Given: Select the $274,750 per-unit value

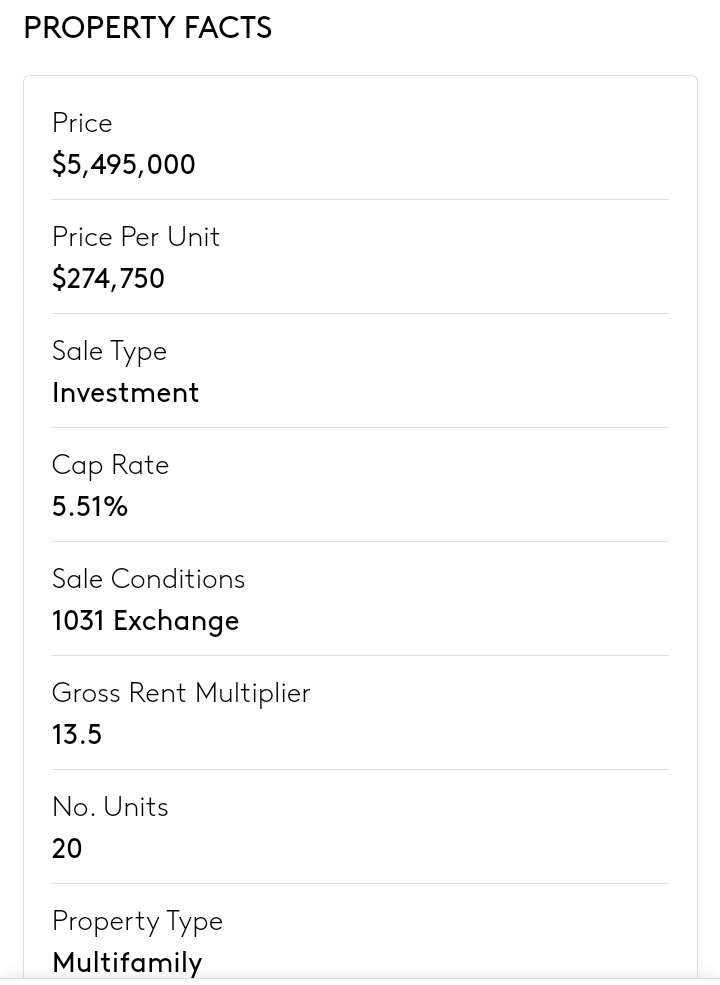Looking at the screenshot, I should click(x=108, y=279).
